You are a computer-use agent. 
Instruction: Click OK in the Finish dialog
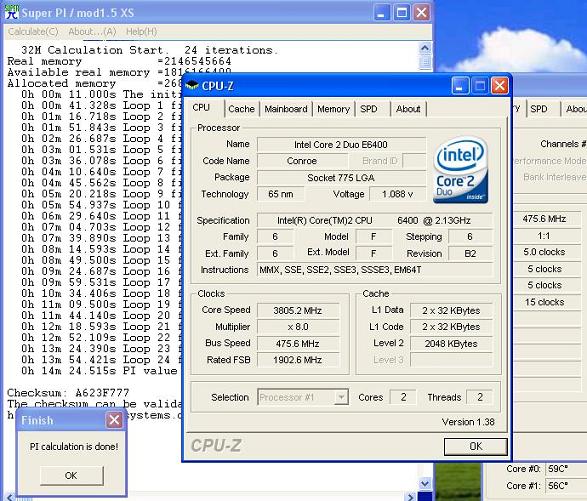pyautogui.click(x=71, y=476)
